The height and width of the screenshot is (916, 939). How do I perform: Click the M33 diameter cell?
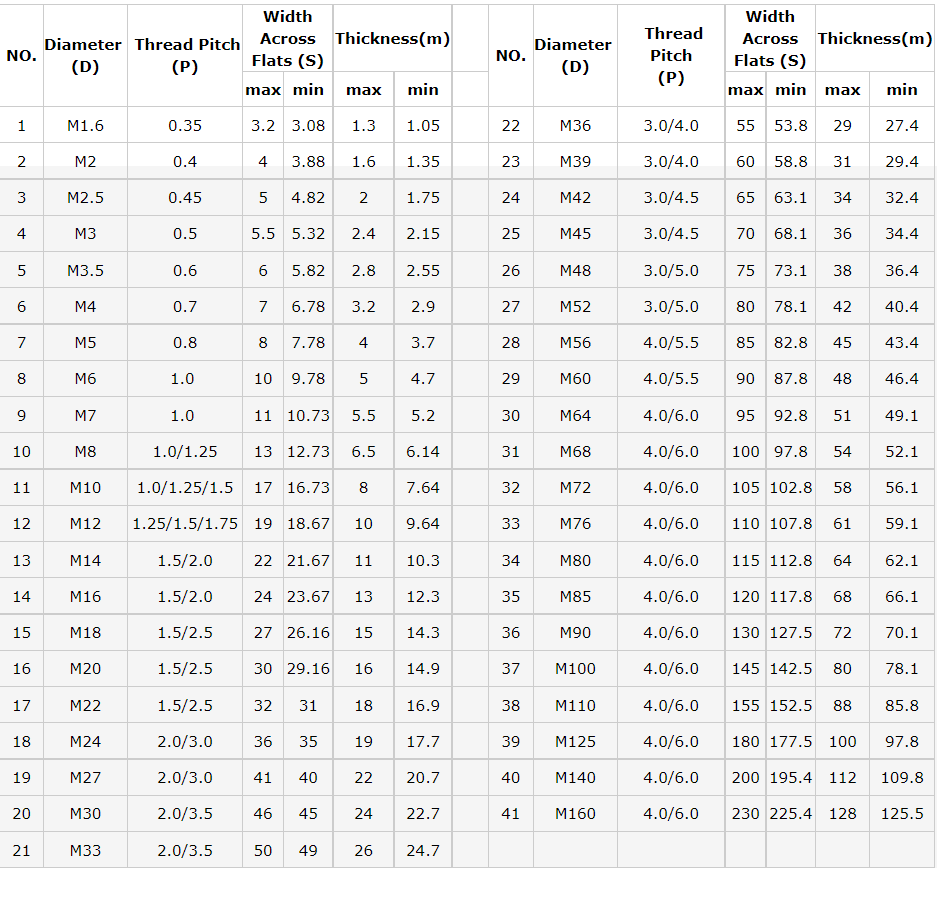tap(85, 850)
